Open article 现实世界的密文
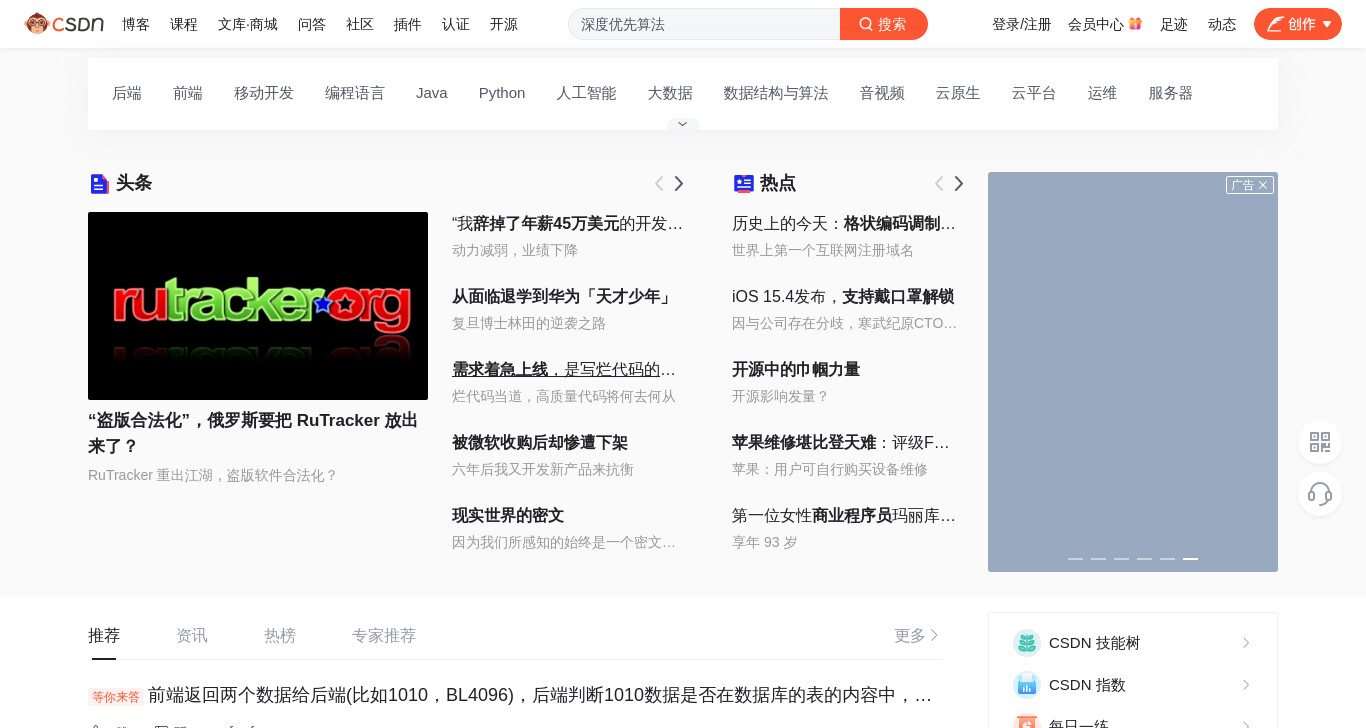The image size is (1366, 728). [508, 516]
